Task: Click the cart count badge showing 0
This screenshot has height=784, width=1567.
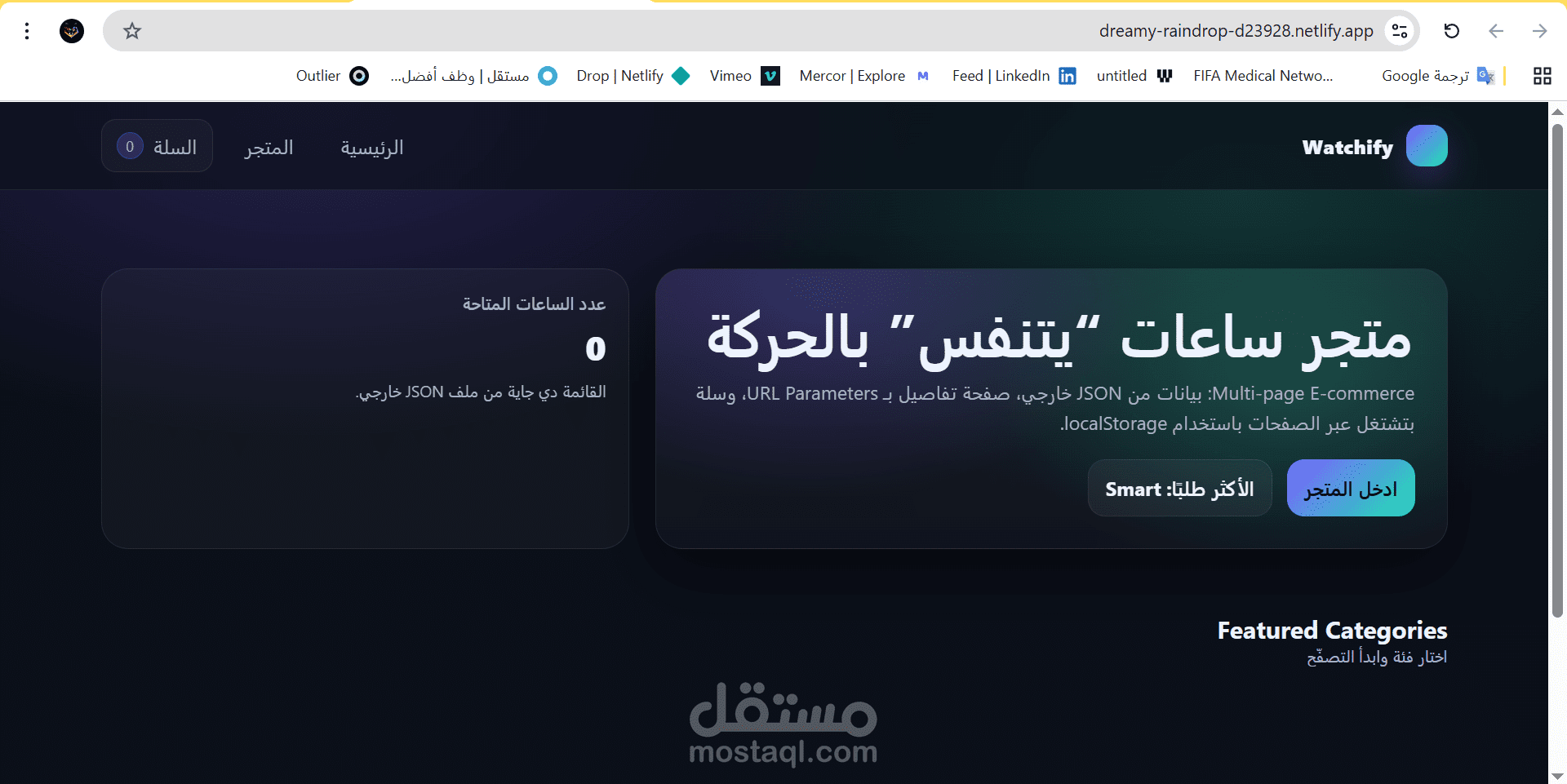Action: (x=130, y=147)
